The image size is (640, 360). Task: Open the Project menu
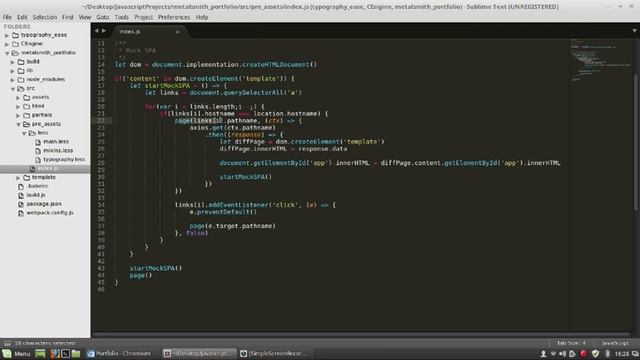pyautogui.click(x=143, y=17)
